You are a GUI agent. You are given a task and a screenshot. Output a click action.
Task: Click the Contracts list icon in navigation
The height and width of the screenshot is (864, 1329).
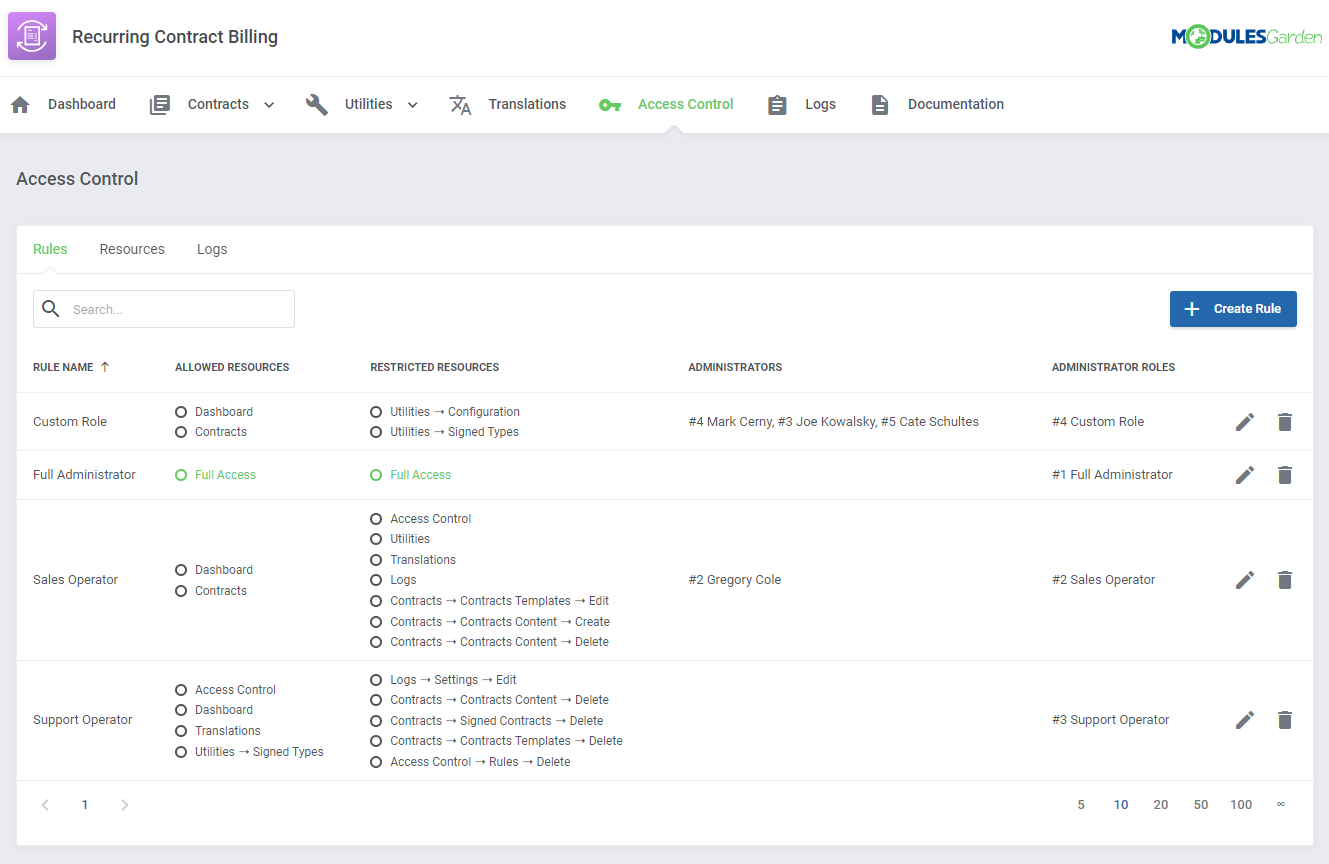point(160,105)
